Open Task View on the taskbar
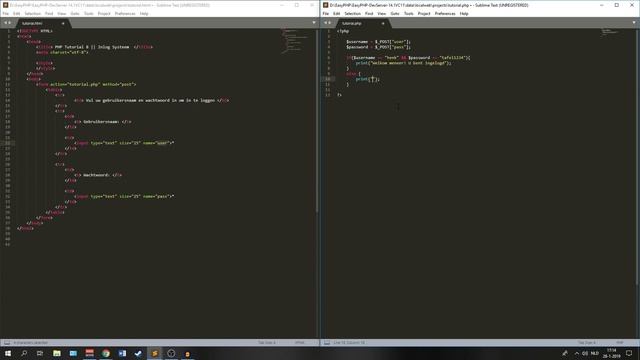 tap(40, 353)
